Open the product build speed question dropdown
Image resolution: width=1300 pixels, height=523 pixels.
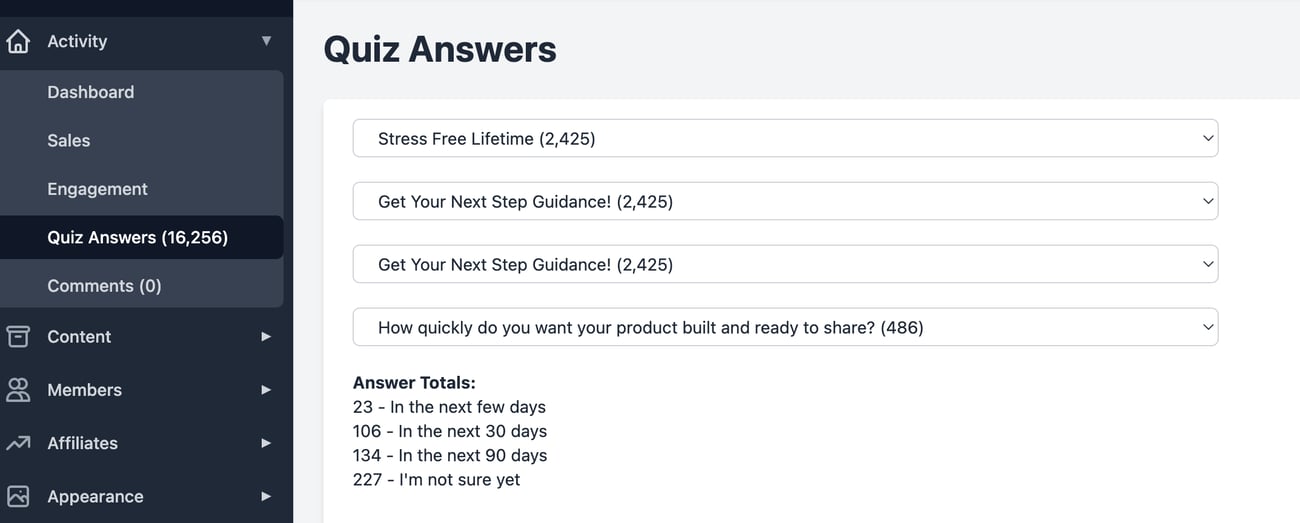point(785,328)
